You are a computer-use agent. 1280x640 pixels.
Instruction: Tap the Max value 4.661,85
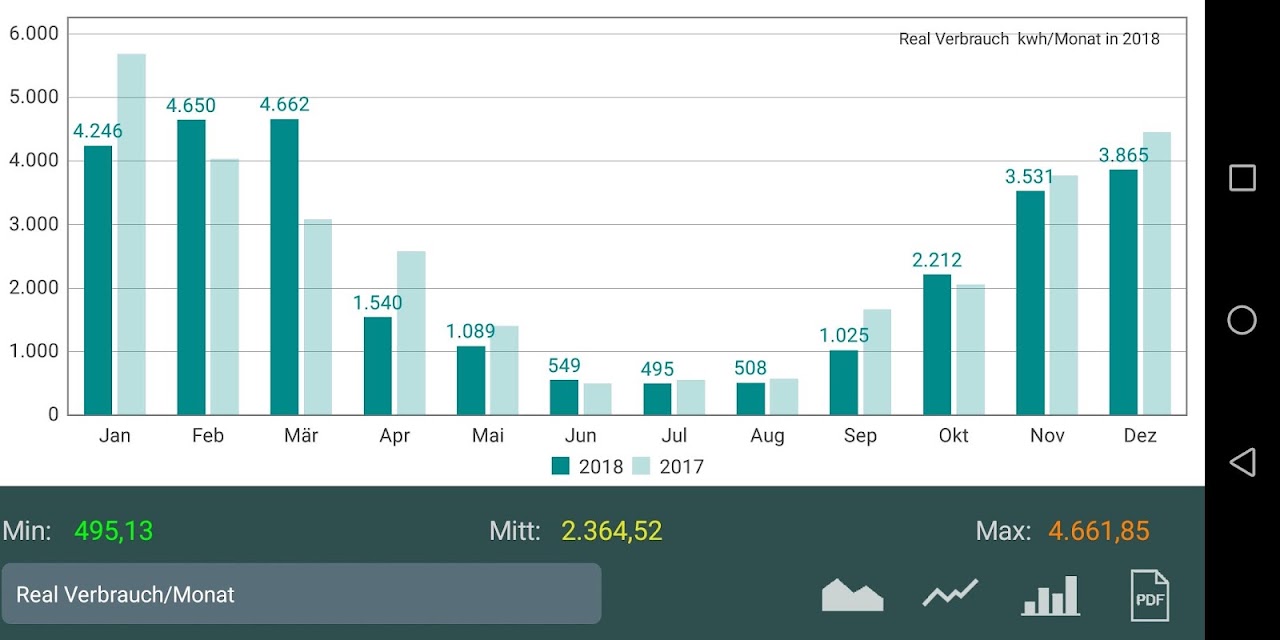1099,531
